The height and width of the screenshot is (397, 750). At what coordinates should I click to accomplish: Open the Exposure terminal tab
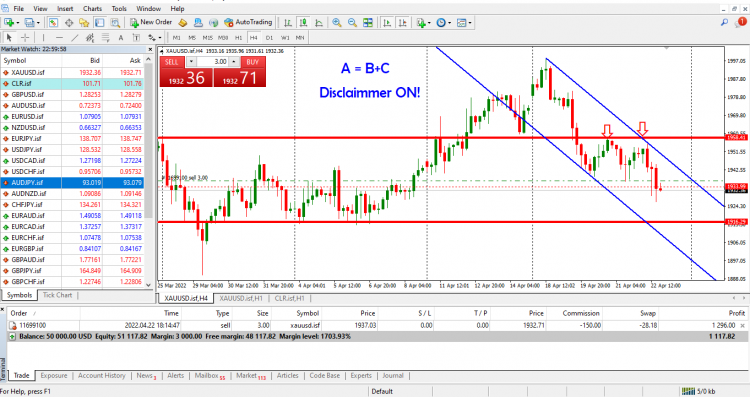coord(54,375)
